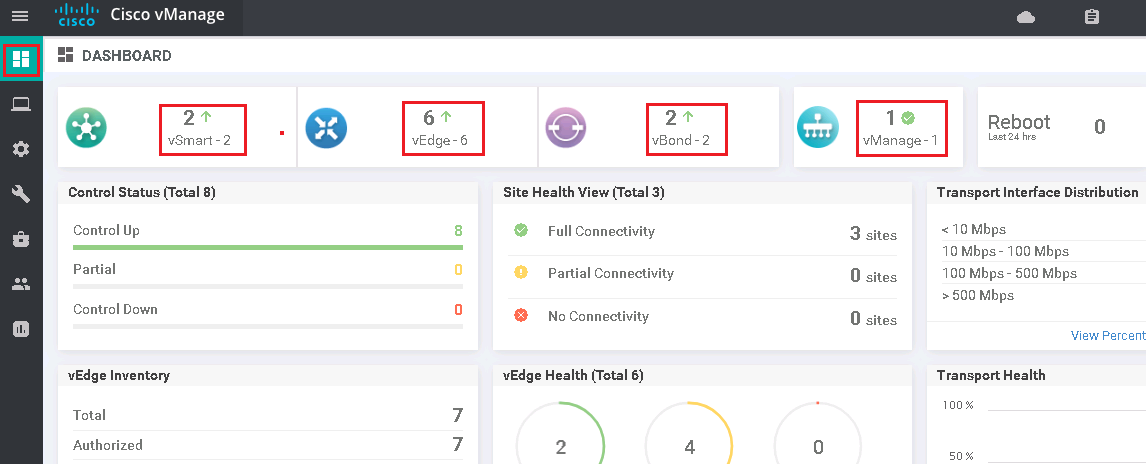Click the Full Connectivity green check icon
Viewport: 1146px width, 466px height.
(x=521, y=231)
